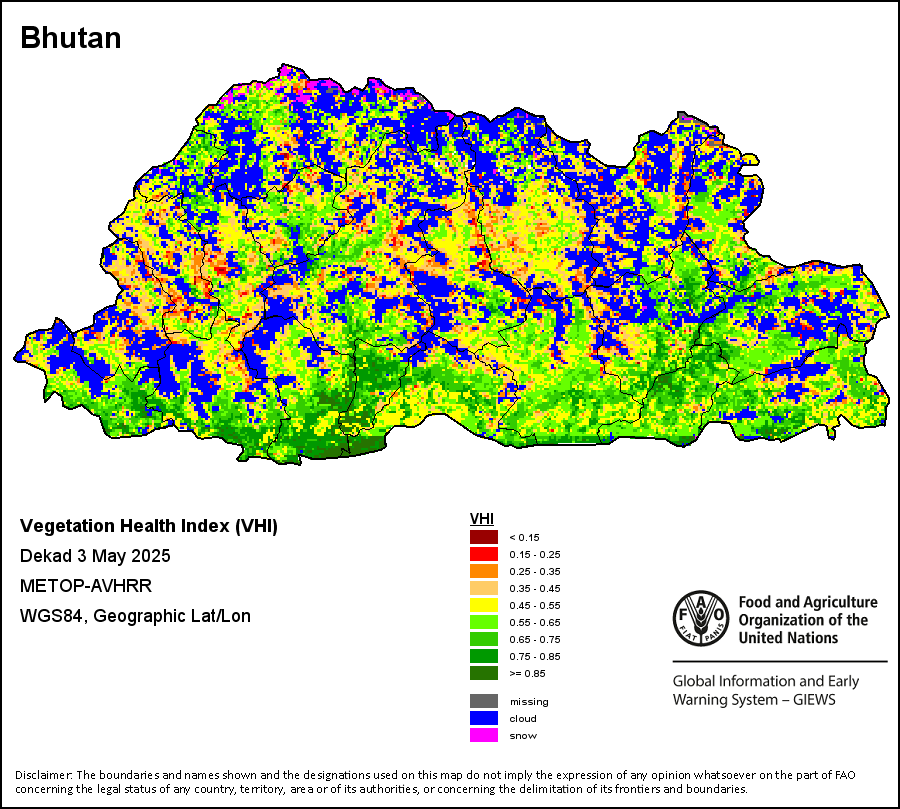This screenshot has width=900, height=809.
Task: Click the 'METOP-AVHRR' sensor label
Action: coord(86,586)
